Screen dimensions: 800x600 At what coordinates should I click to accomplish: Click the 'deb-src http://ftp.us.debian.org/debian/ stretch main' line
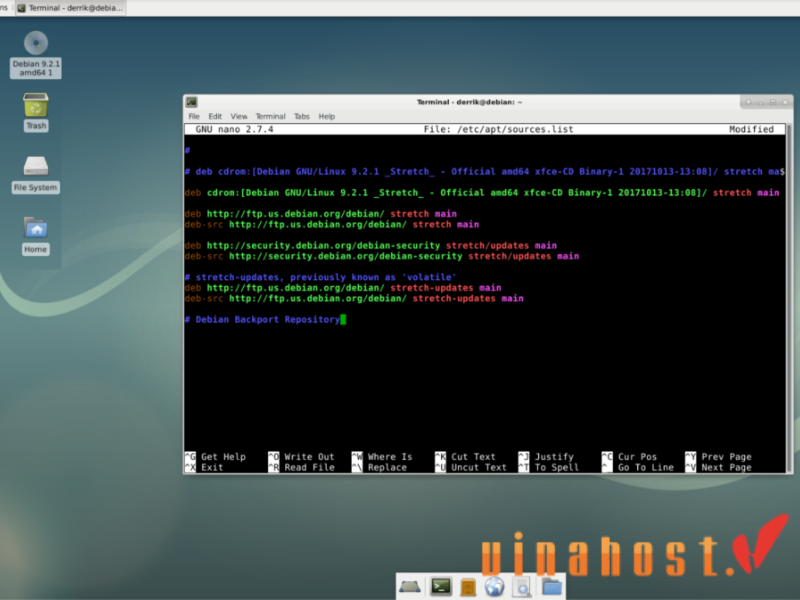[332, 224]
